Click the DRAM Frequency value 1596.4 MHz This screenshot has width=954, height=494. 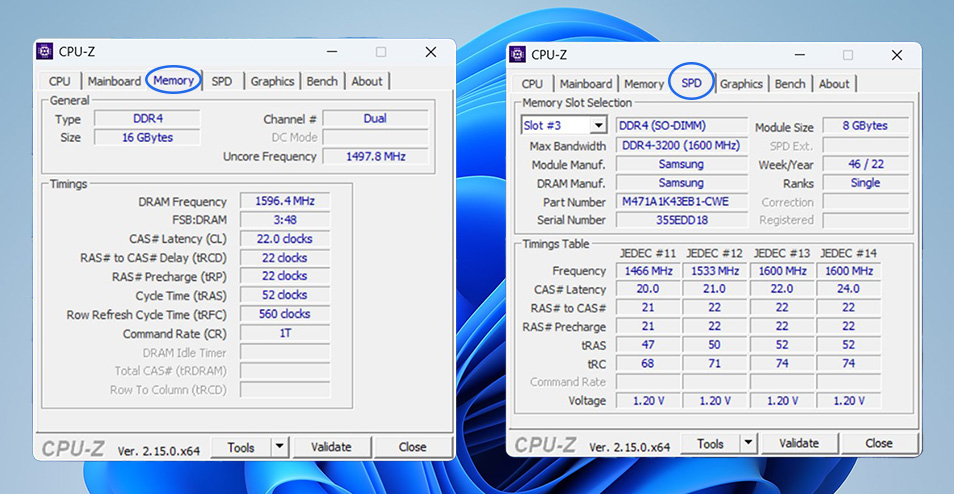pos(285,201)
